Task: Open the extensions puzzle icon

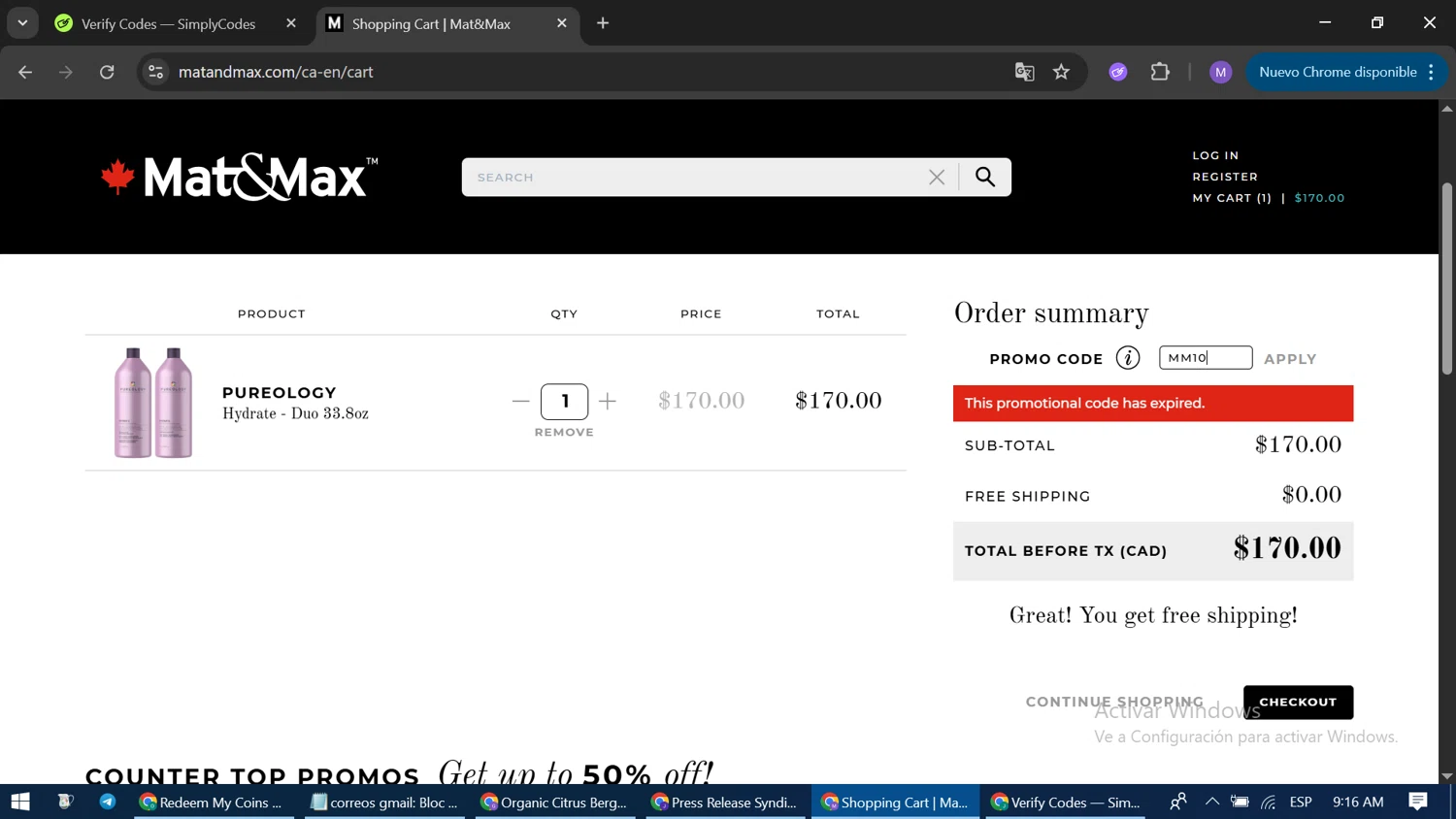Action: (x=1160, y=72)
